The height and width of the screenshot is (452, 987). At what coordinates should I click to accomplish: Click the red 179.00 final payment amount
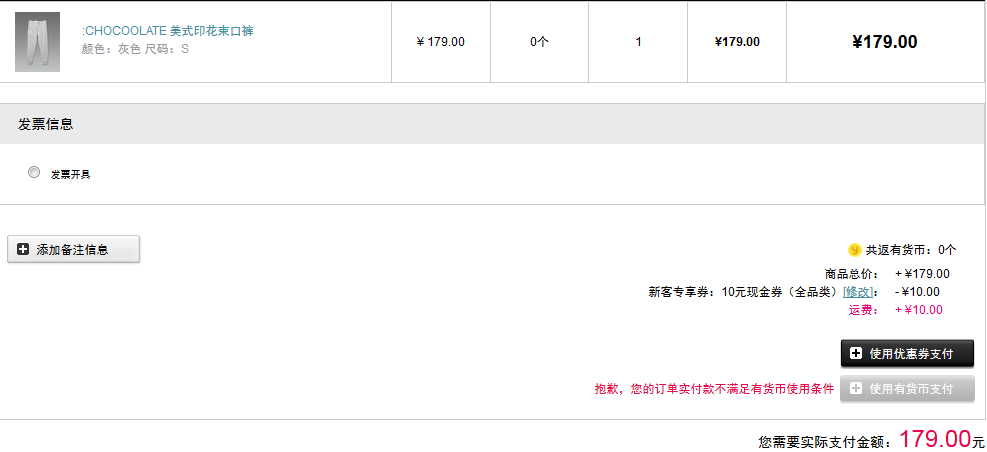tap(935, 438)
